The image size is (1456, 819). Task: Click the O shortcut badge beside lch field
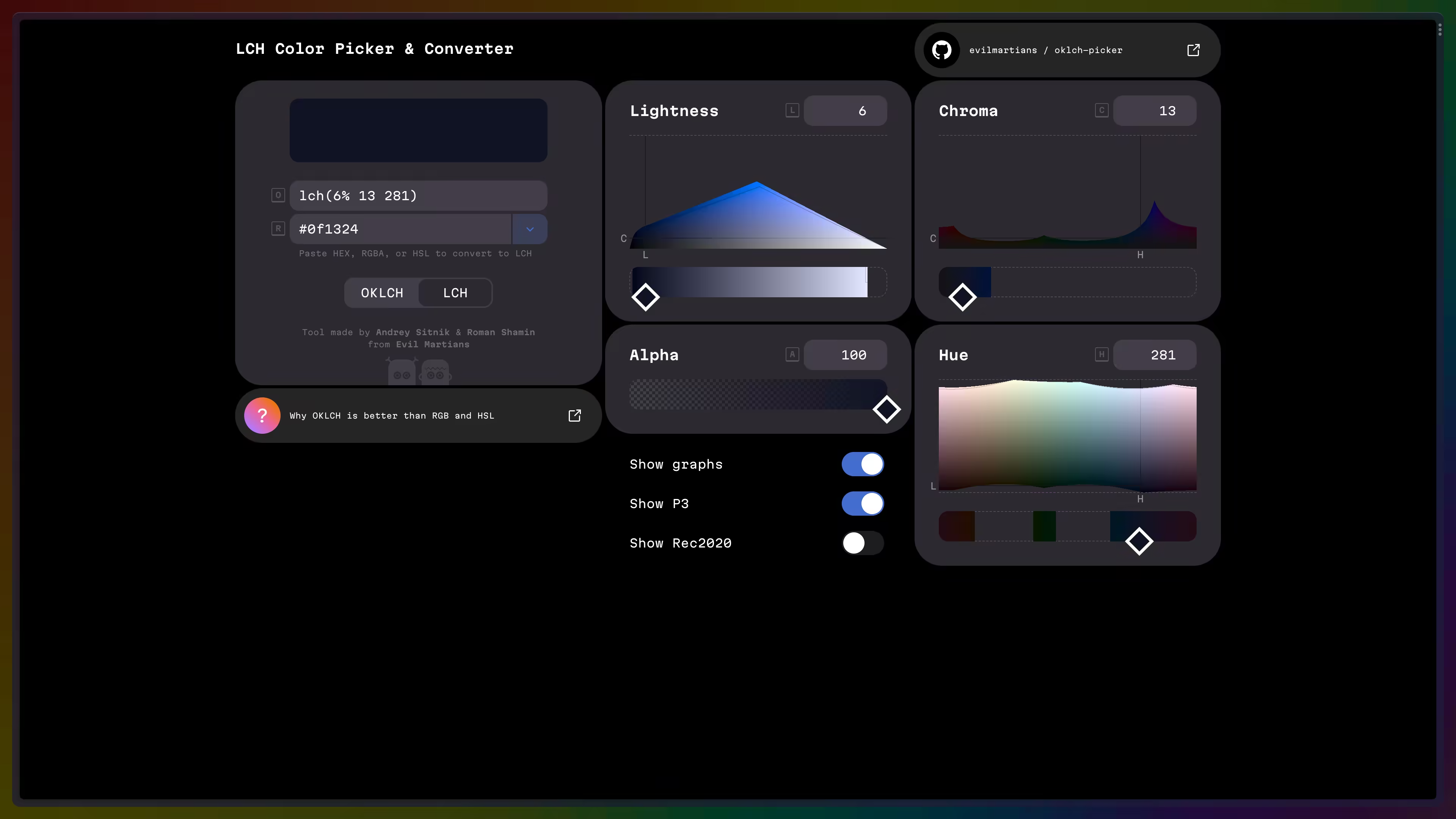[x=278, y=195]
